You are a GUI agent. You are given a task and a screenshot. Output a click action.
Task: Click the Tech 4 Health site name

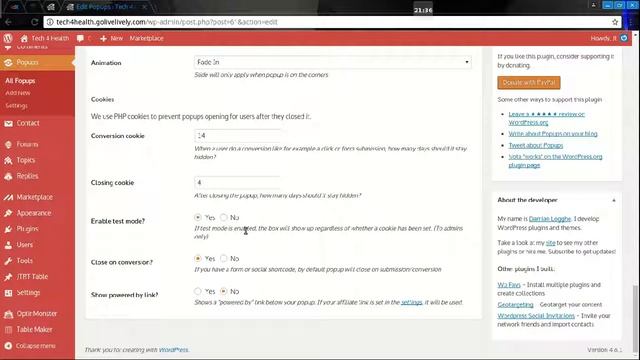50,38
